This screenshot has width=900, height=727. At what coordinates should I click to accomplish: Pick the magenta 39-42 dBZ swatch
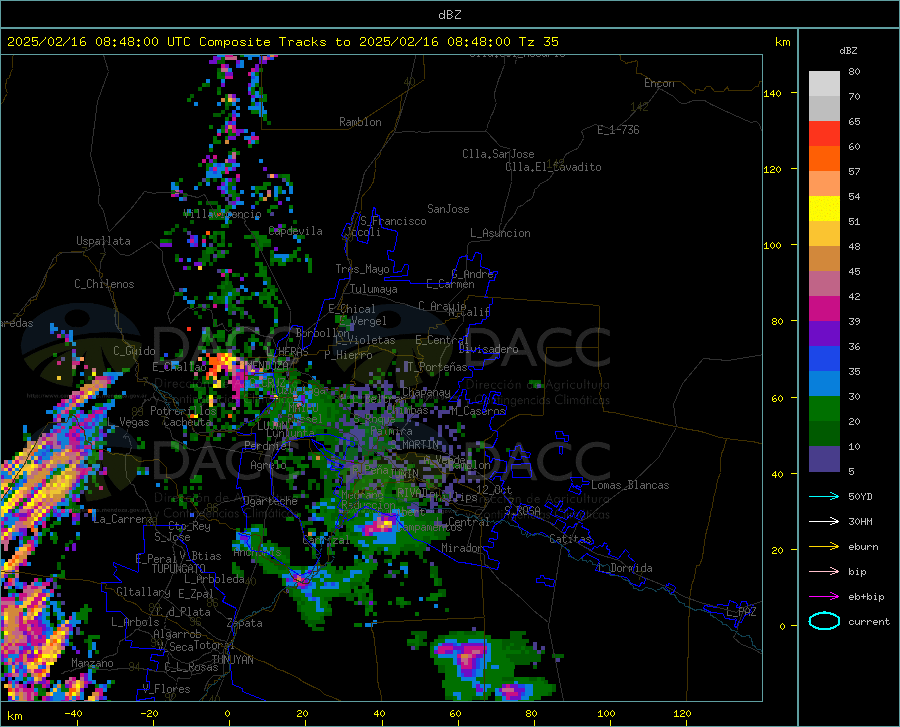[x=824, y=309]
